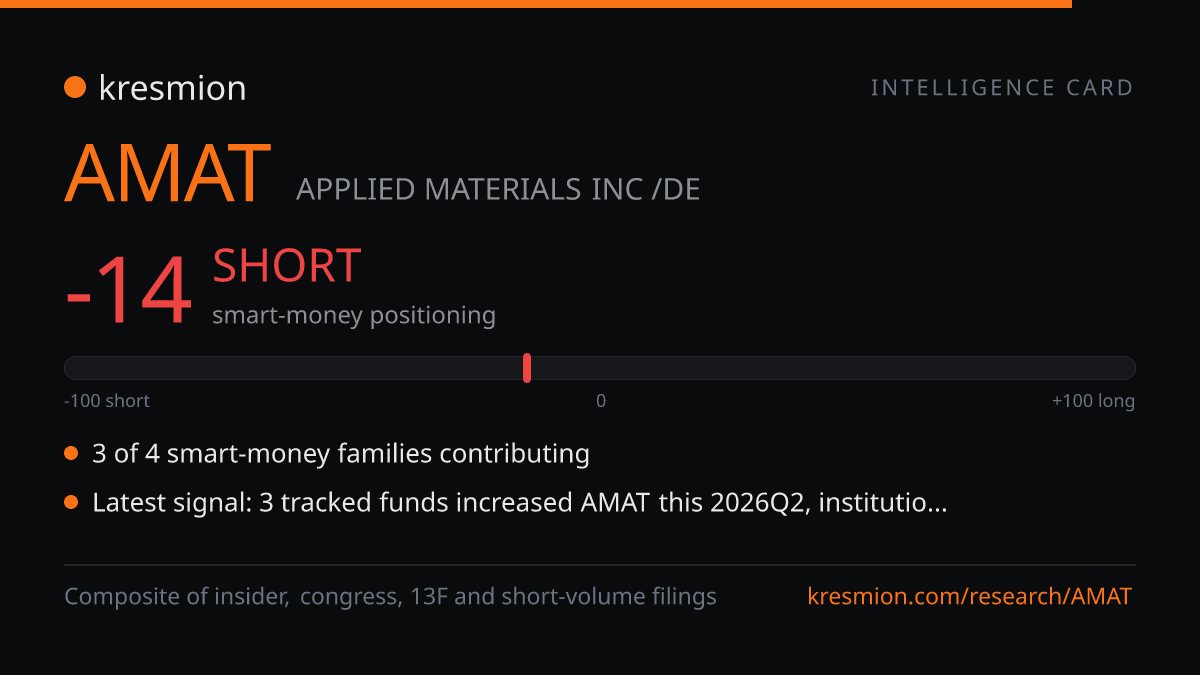Screen dimensions: 1200x675
Task: Click the kresmion brand name
Action: coord(172,88)
